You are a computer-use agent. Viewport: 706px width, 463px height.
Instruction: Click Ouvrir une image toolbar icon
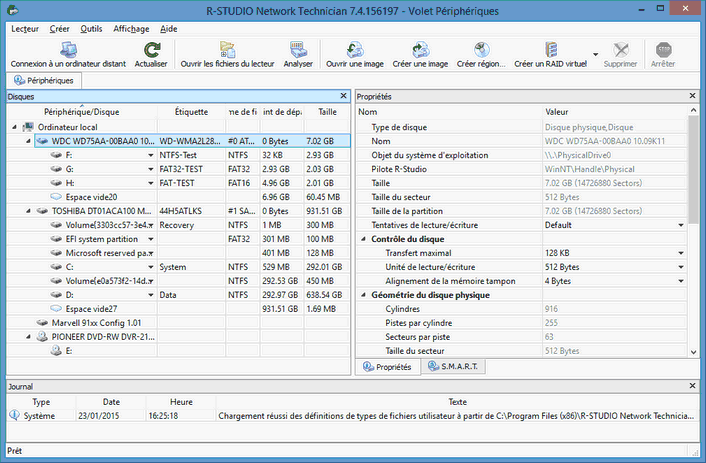[x=355, y=50]
